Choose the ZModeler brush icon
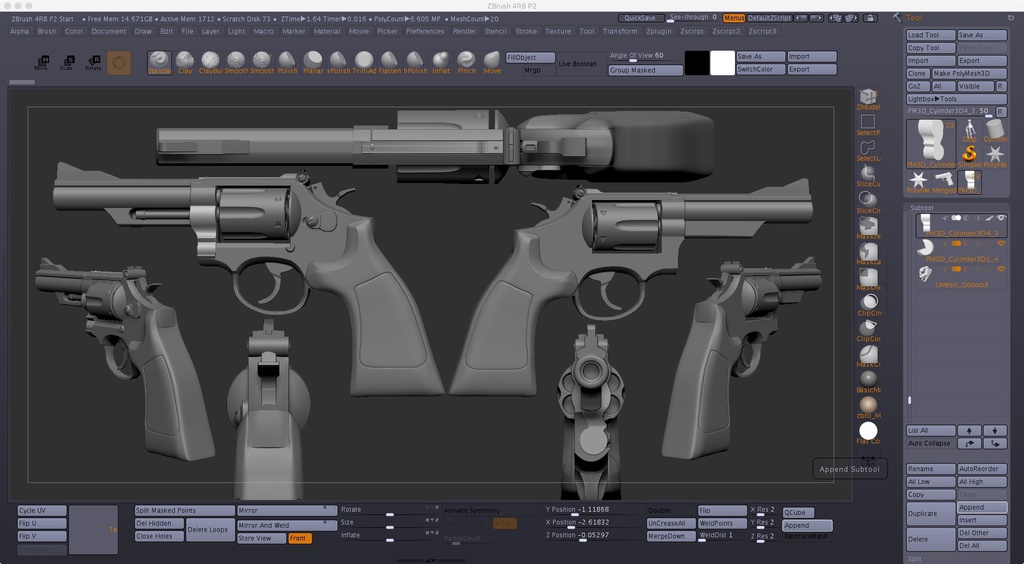1024x564 pixels. point(868,99)
